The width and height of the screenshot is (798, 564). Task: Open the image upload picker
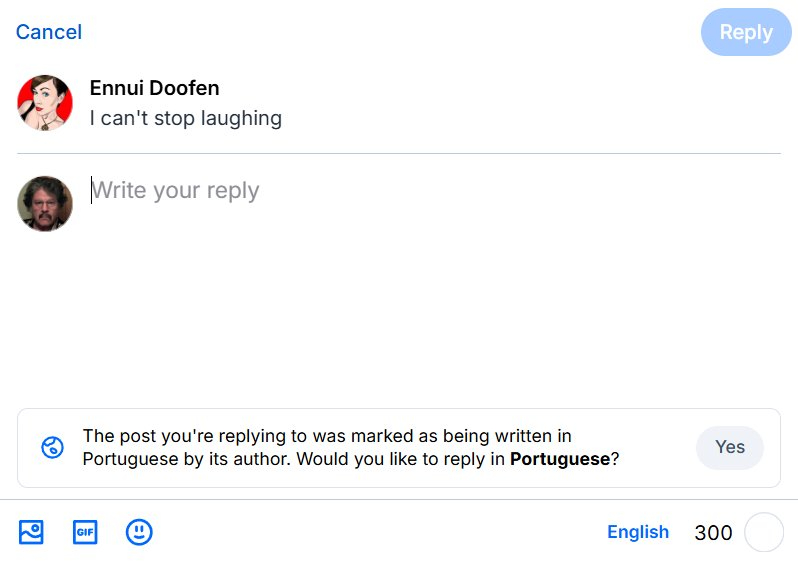31,532
